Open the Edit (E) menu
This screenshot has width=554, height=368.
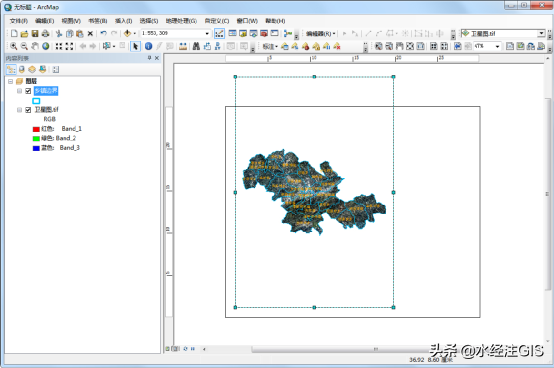[x=45, y=21]
